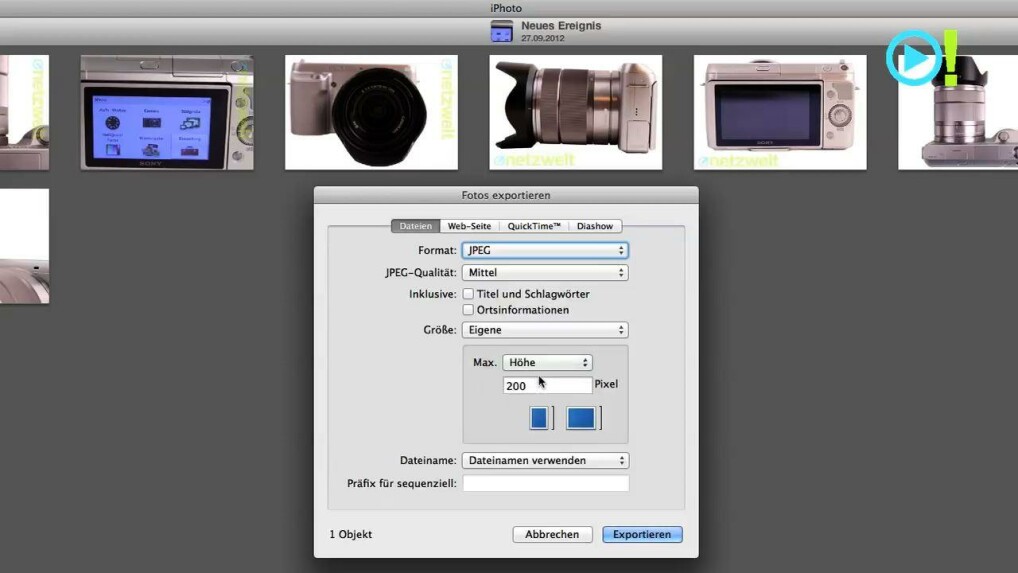
Task: Select camera back display thumbnail
Action: tap(780, 112)
